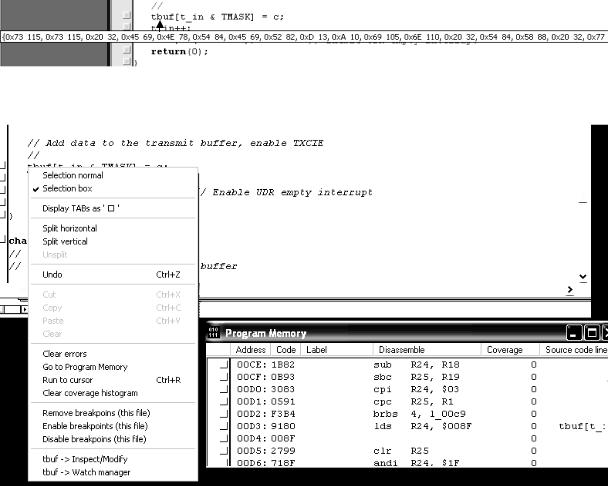Toggle breakpoint box at address 00D5
The width and height of the screenshot is (608, 486).
(x=224, y=451)
